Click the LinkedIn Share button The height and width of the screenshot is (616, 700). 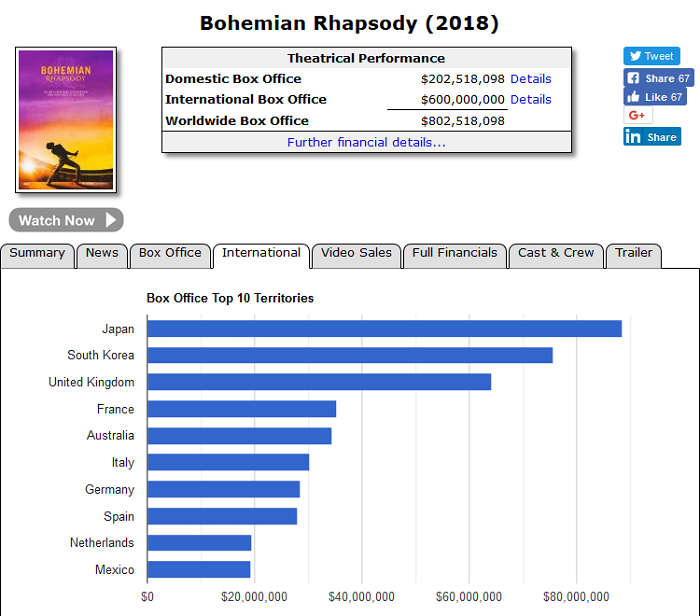click(x=652, y=137)
